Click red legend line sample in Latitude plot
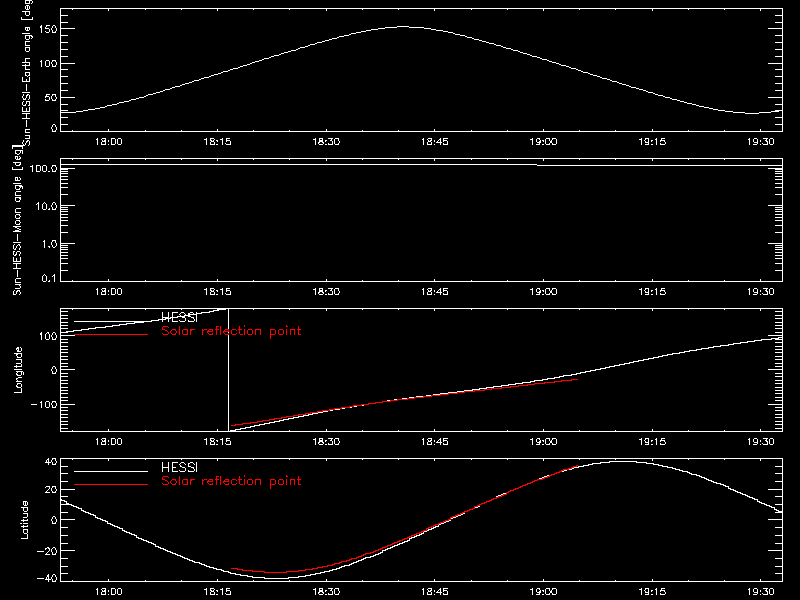800x600 pixels. pyautogui.click(x=111, y=484)
